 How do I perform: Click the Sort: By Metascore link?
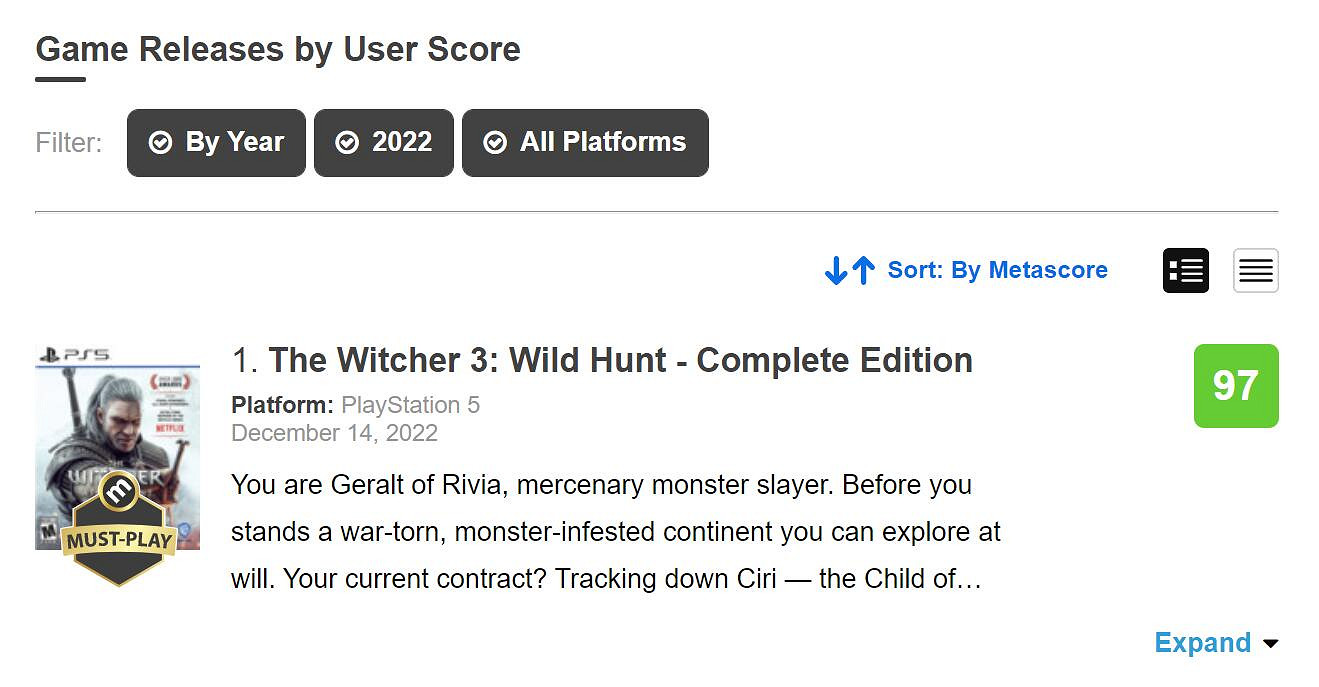[997, 270]
